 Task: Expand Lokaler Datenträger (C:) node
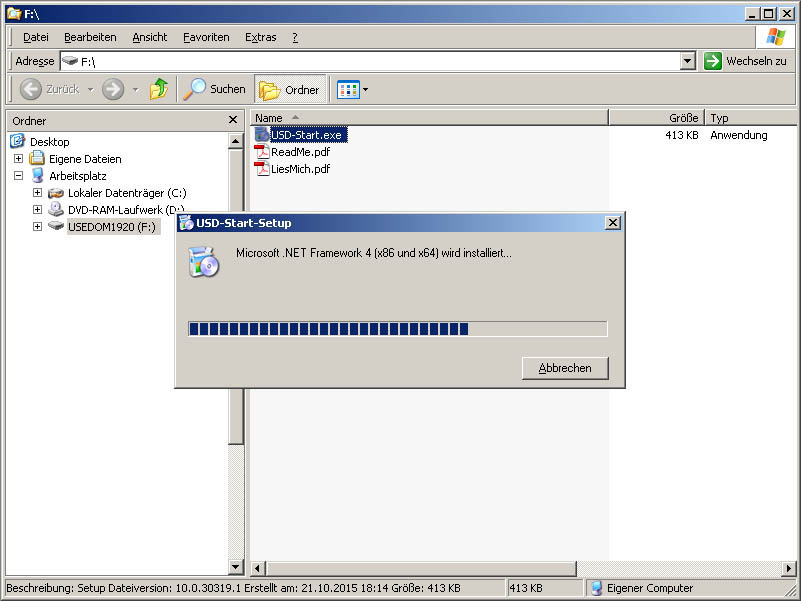click(x=37, y=193)
